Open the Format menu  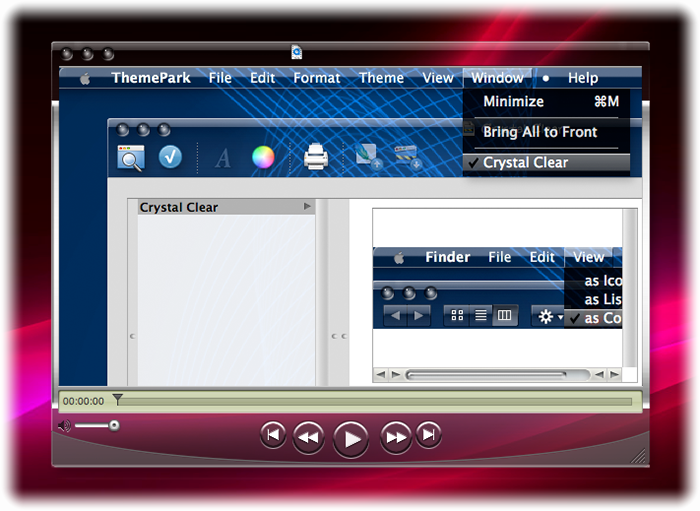317,78
